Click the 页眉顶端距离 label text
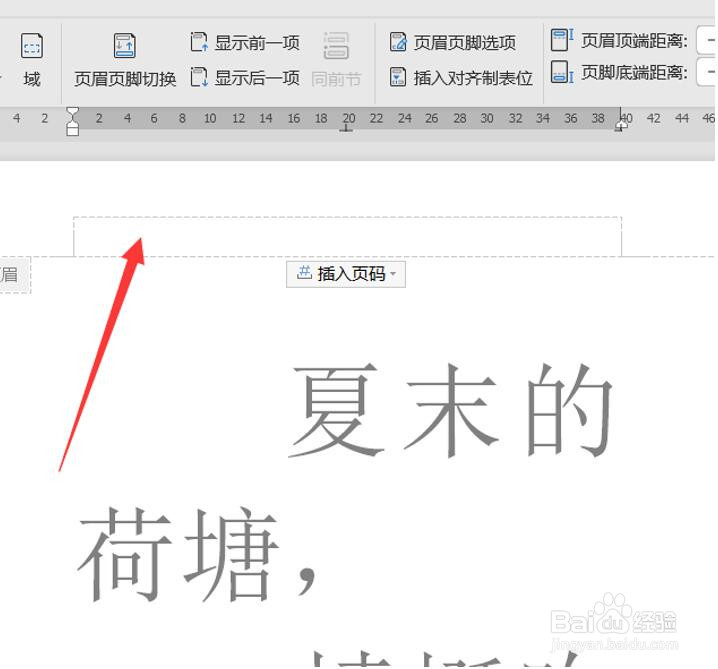This screenshot has height=669, width=718. pos(635,41)
